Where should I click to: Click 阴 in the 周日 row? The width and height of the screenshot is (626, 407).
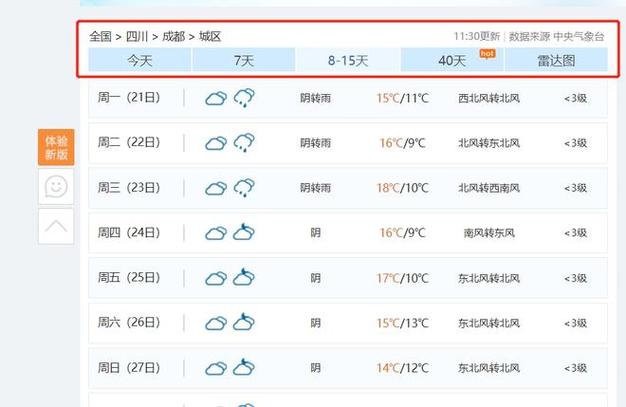pos(315,368)
